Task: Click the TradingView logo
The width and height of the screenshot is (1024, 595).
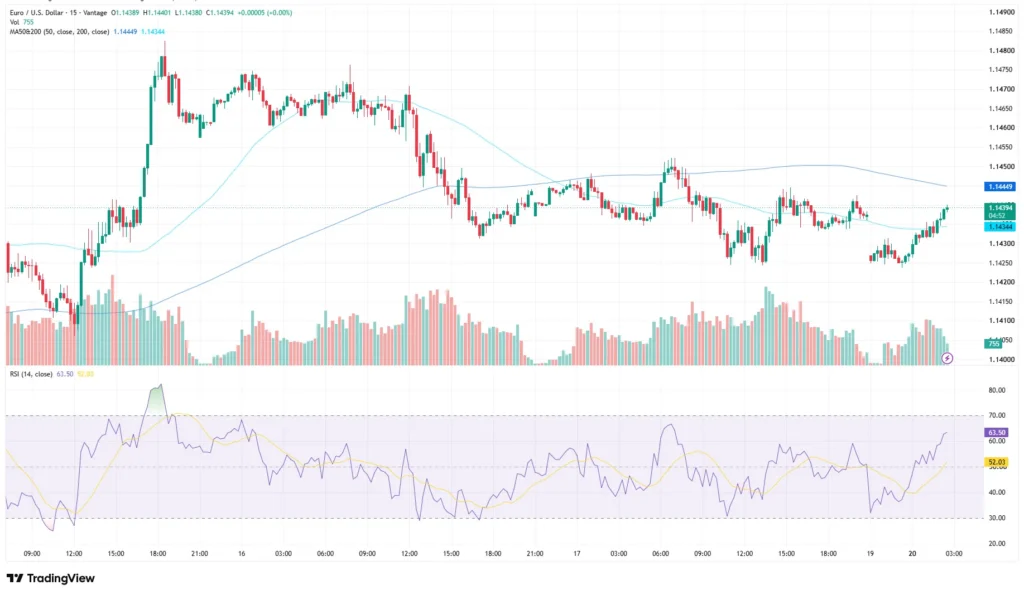Action: coord(51,578)
